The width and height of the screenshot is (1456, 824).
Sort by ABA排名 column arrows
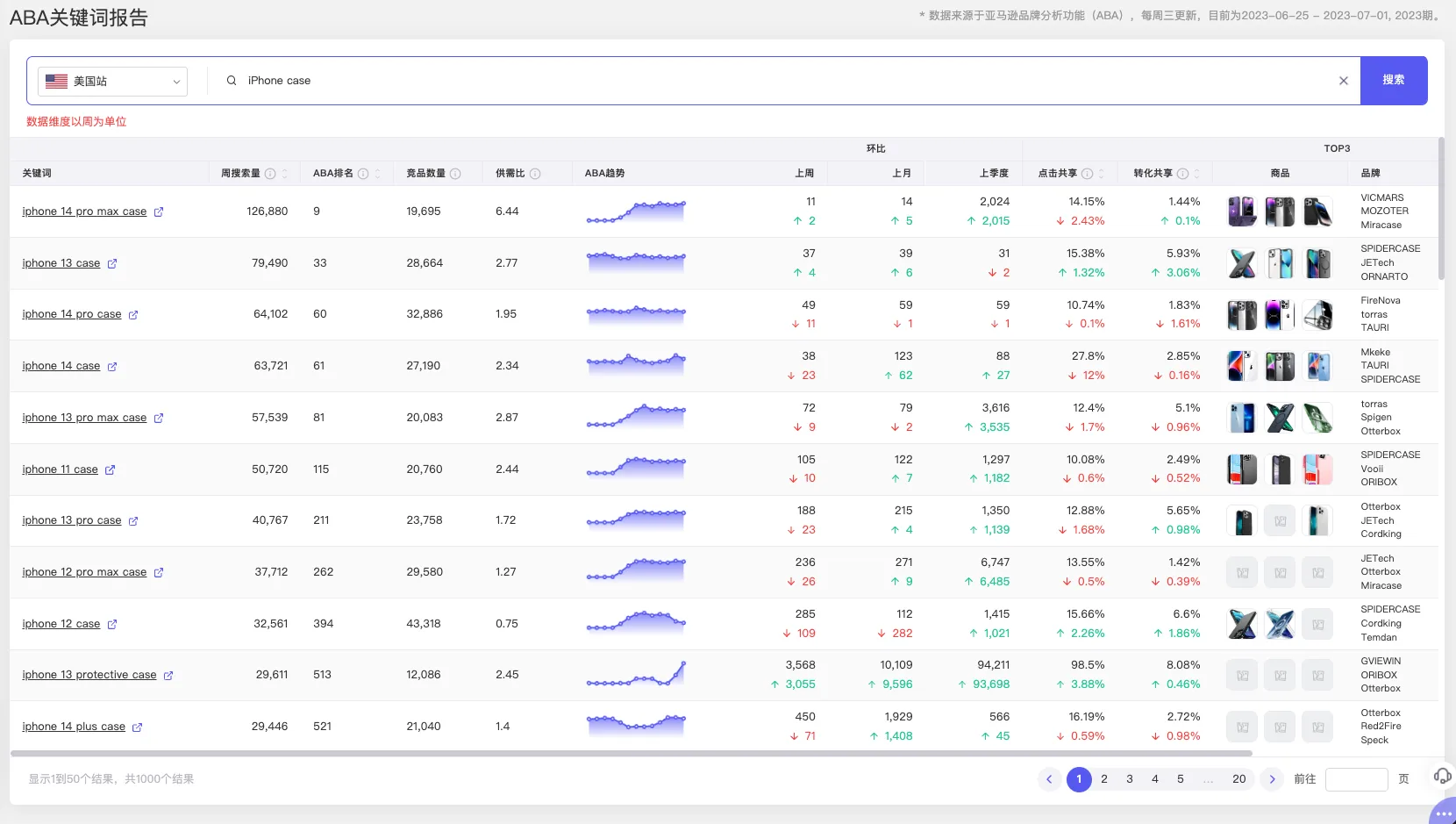coord(378,174)
